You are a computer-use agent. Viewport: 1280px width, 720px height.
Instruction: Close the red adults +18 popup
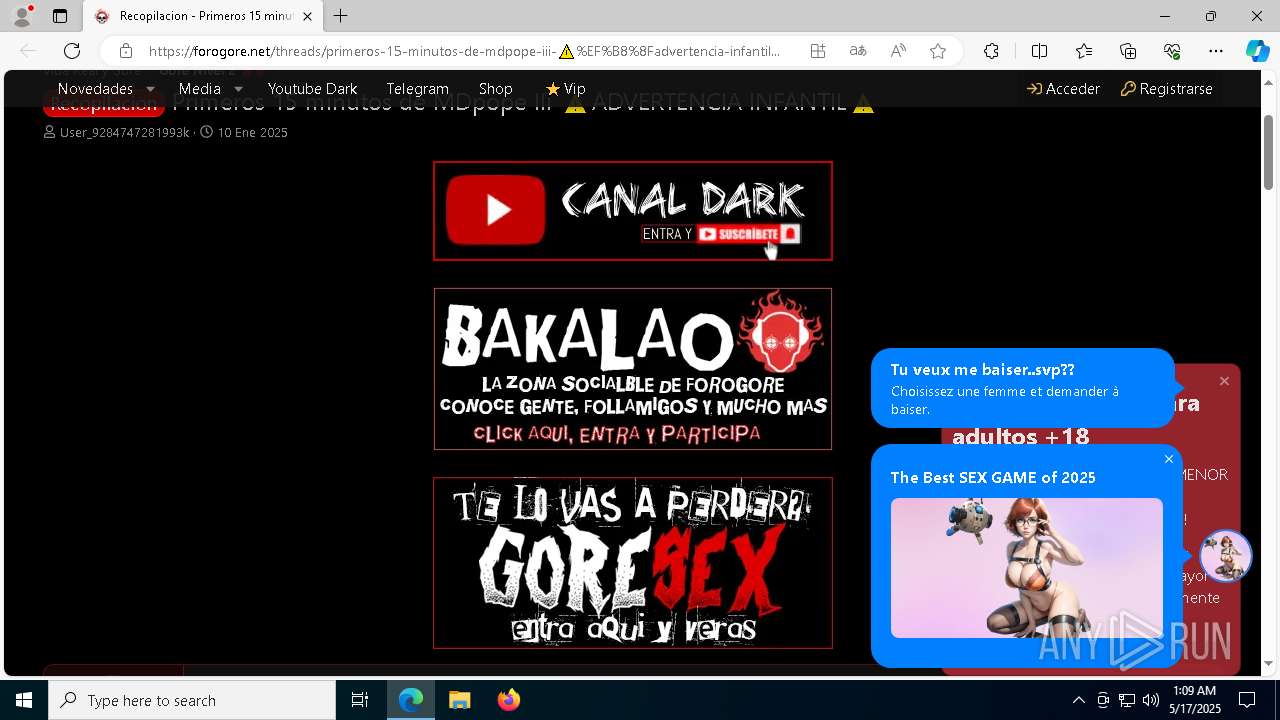1224,381
